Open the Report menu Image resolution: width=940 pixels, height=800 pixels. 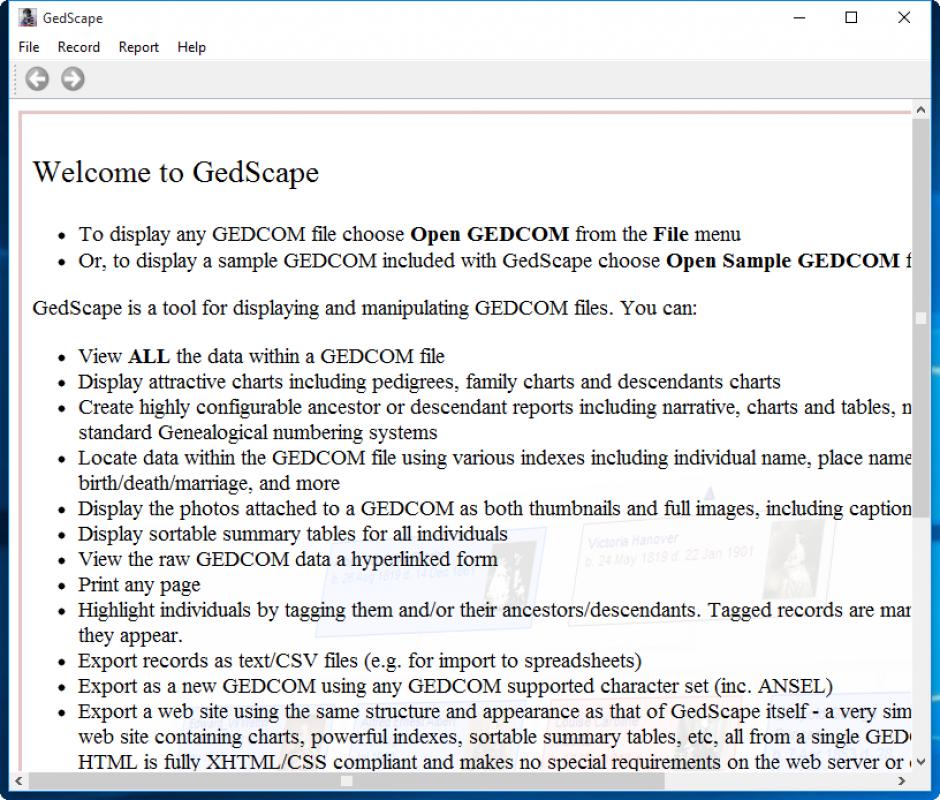pyautogui.click(x=138, y=47)
